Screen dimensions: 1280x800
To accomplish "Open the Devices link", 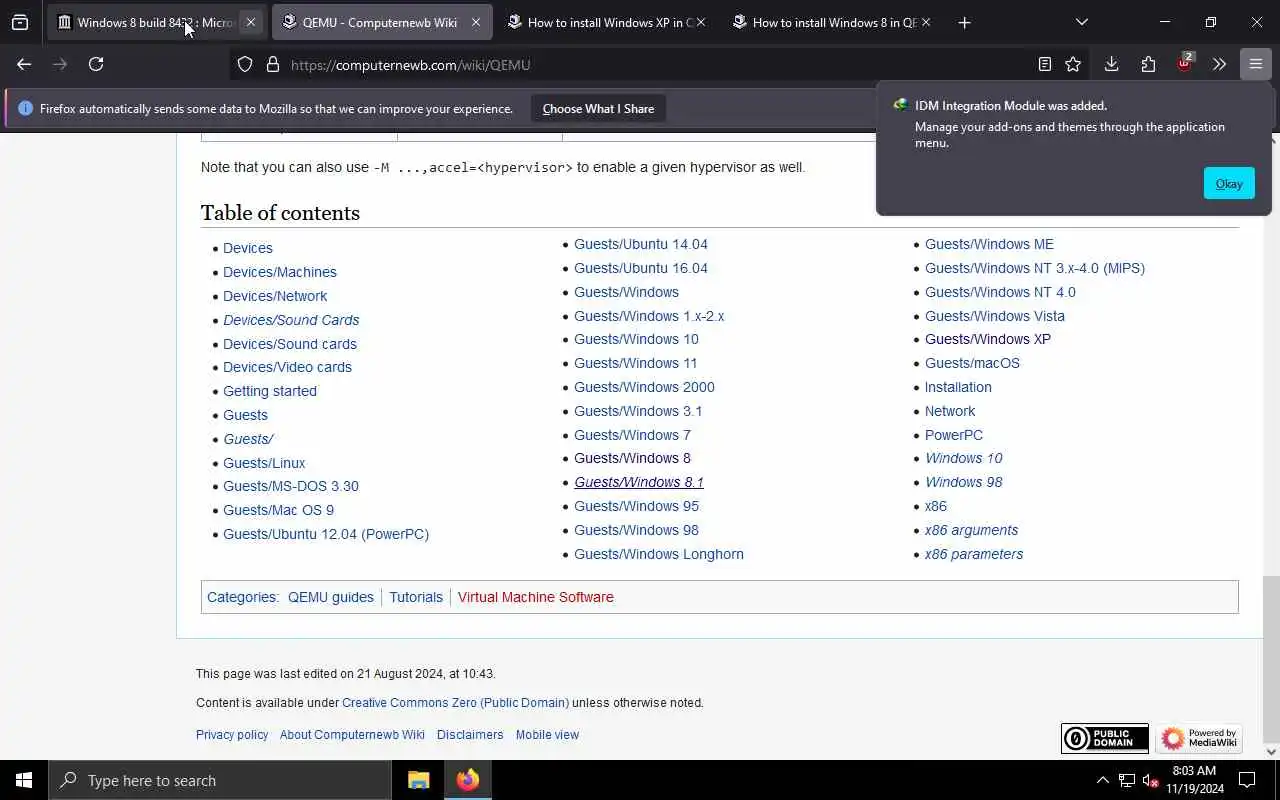I will (x=248, y=248).
